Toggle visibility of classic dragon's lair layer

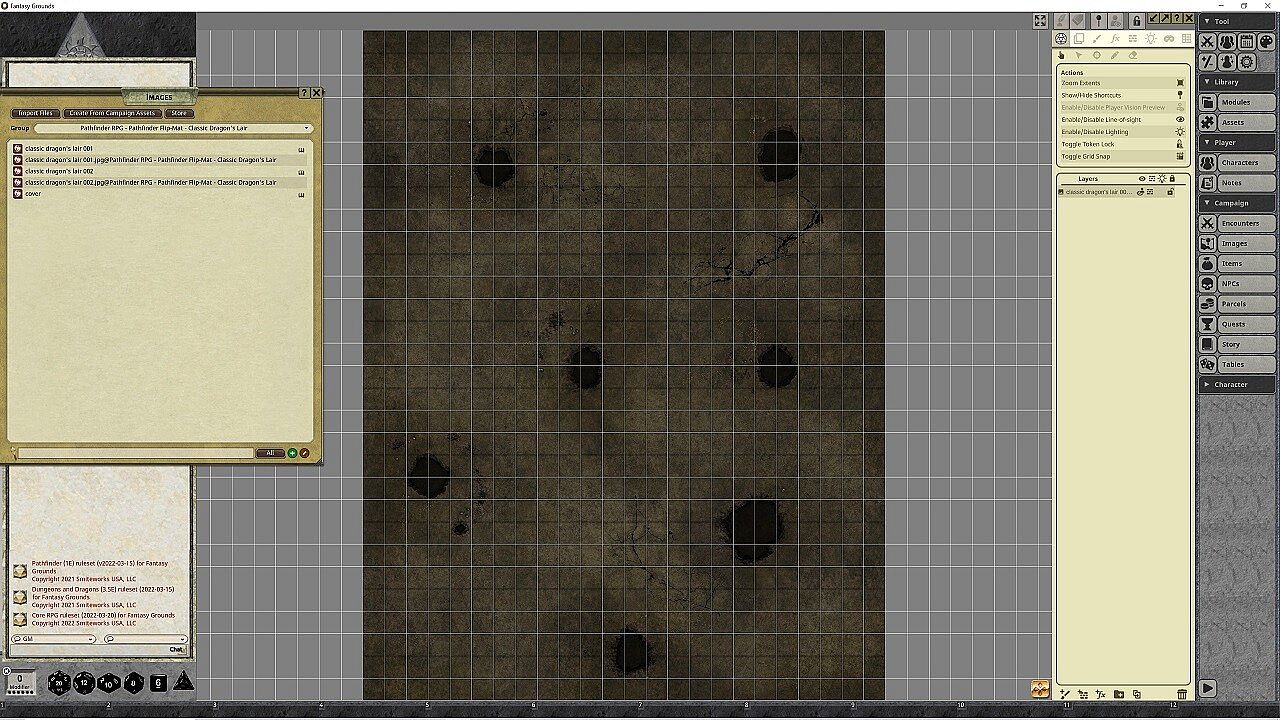[1141, 192]
